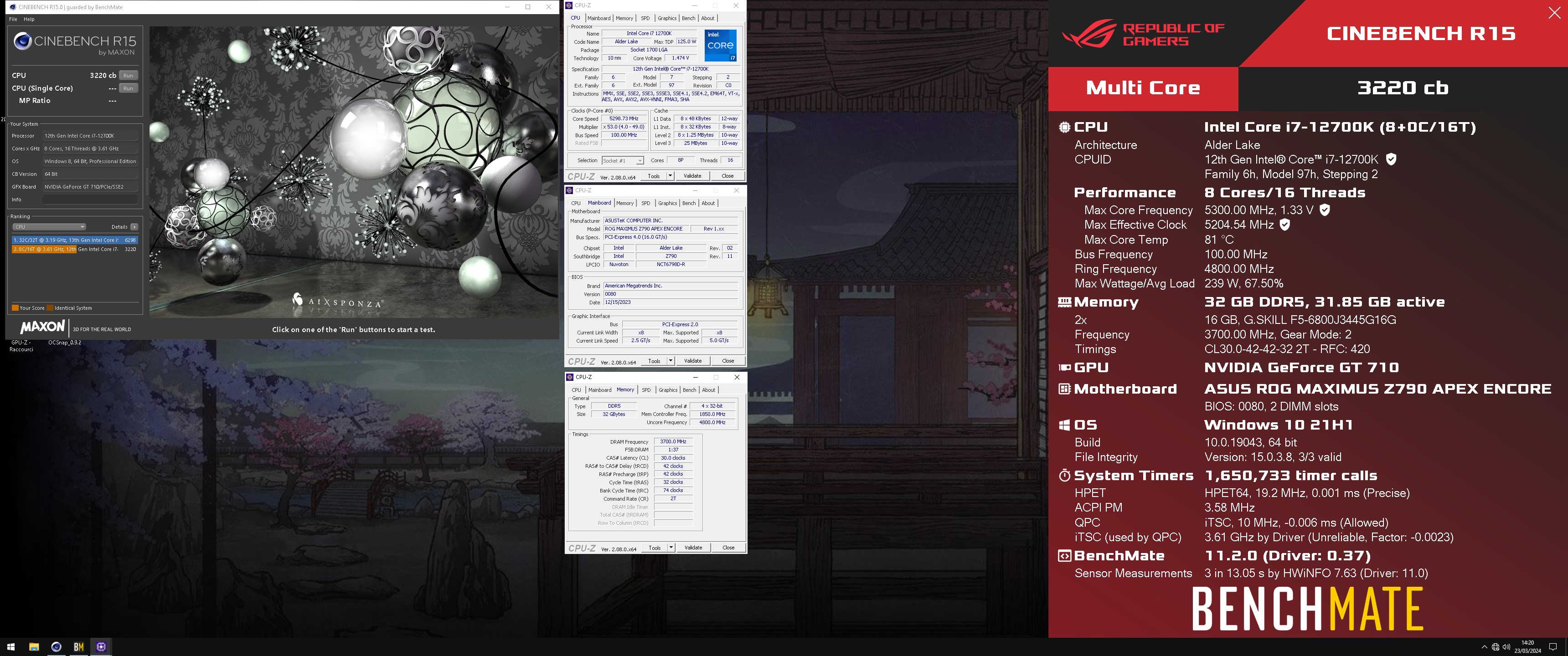This screenshot has height=656, width=1568.
Task: Click the large BENCHMATE logo
Action: click(x=1307, y=609)
